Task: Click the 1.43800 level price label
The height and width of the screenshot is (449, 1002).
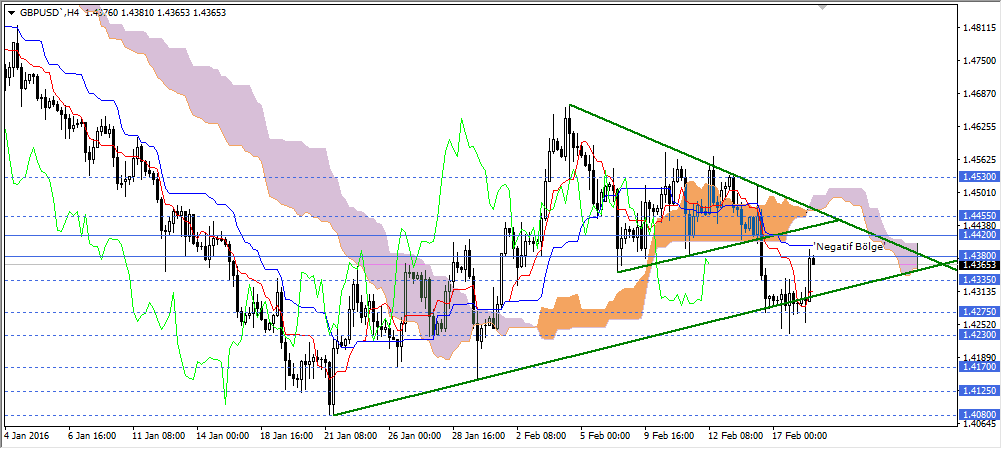Action: pos(978,255)
